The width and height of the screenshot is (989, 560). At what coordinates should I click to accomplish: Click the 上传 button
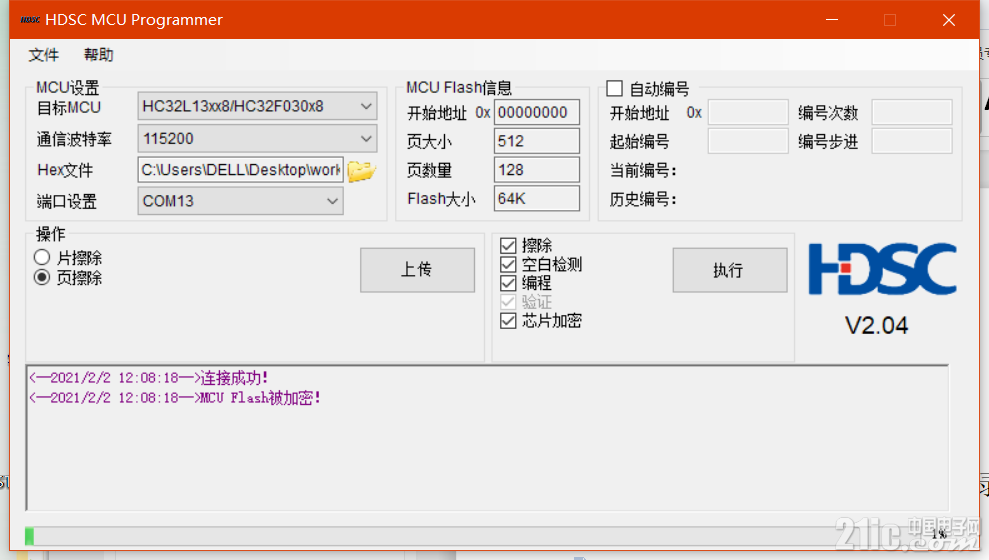(418, 270)
